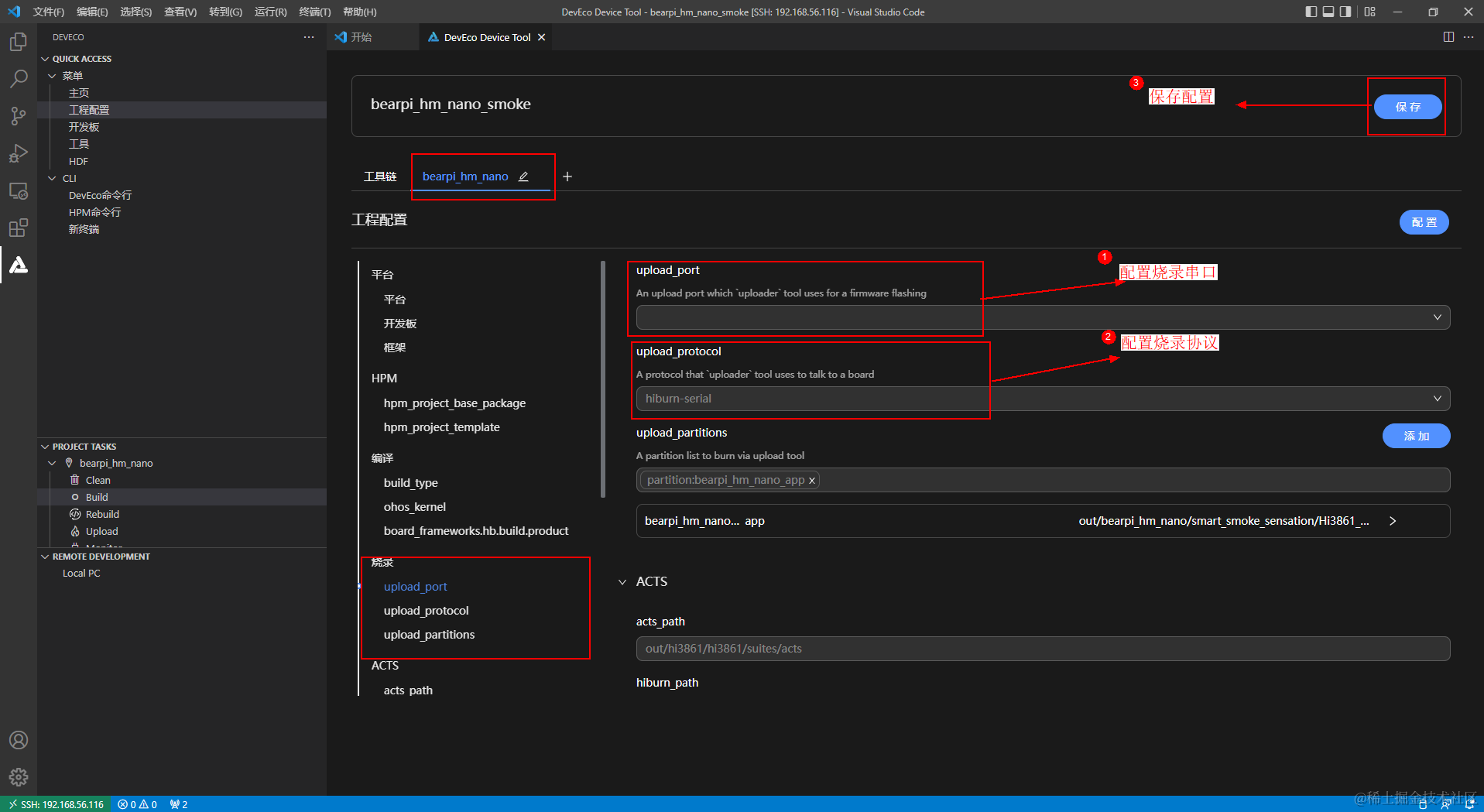
Task: Collapse the ACTS settings section
Action: 622,582
